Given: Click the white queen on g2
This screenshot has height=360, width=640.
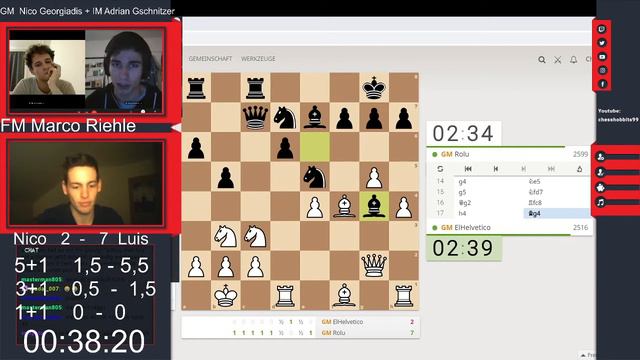Looking at the screenshot, I should click(374, 265).
